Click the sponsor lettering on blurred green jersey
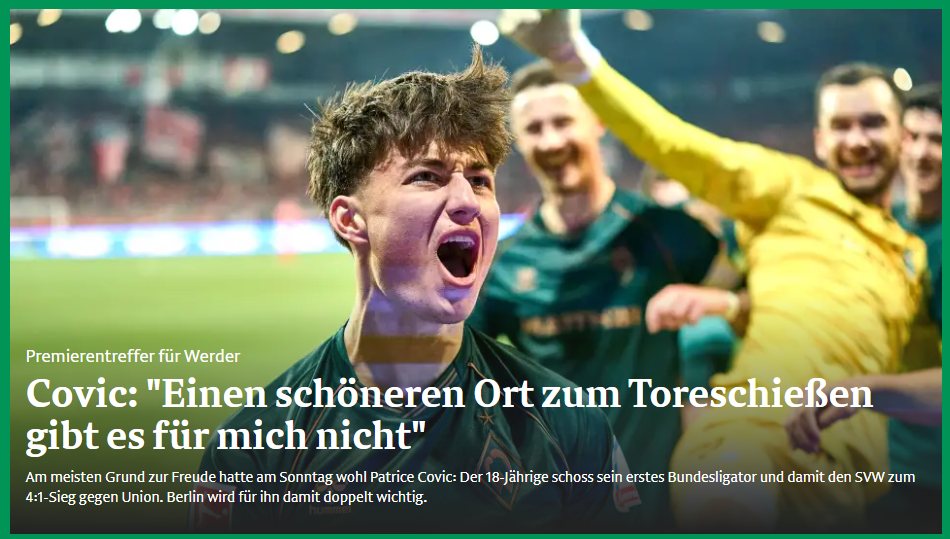The height and width of the screenshot is (539, 950). pos(580,322)
